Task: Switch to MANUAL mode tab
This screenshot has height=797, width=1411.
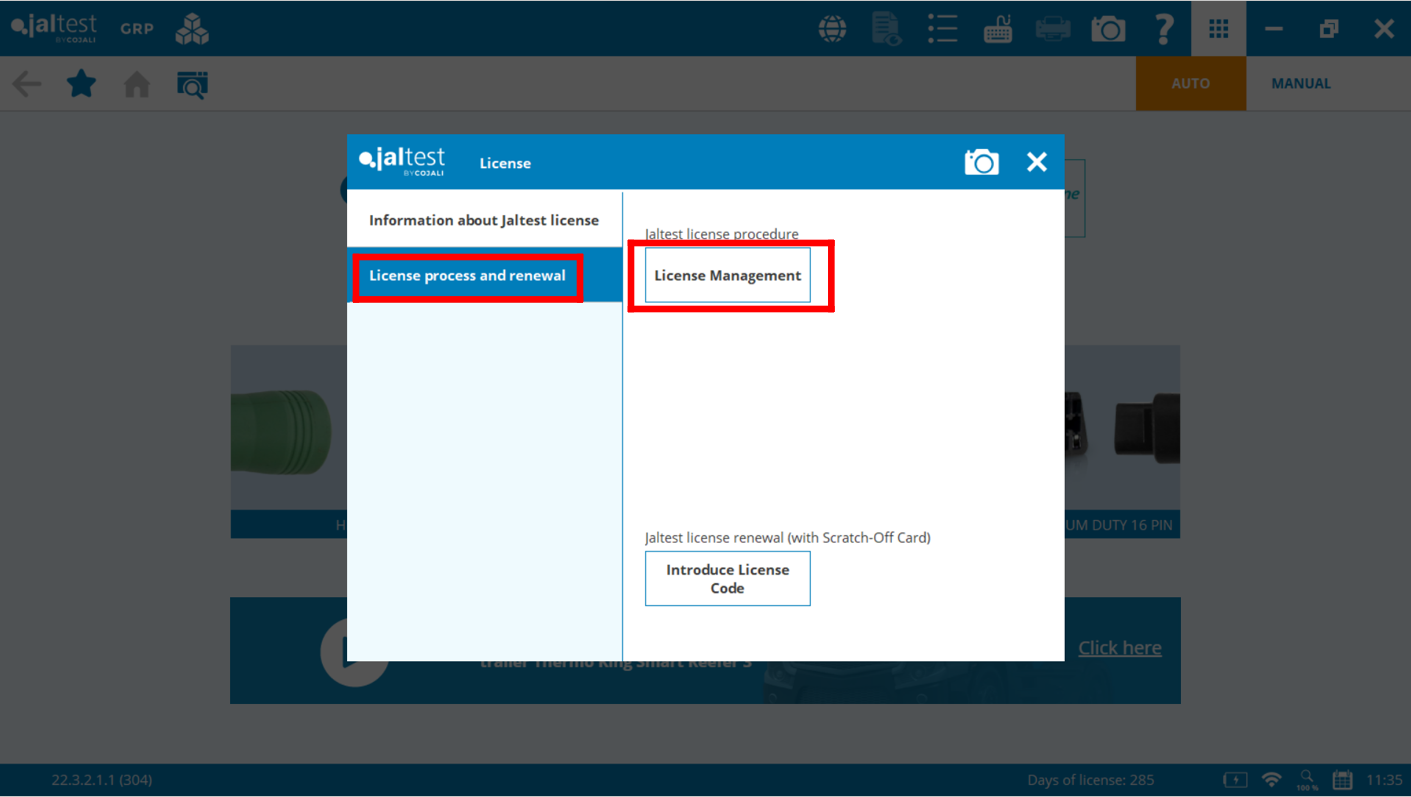Action: (x=1301, y=83)
